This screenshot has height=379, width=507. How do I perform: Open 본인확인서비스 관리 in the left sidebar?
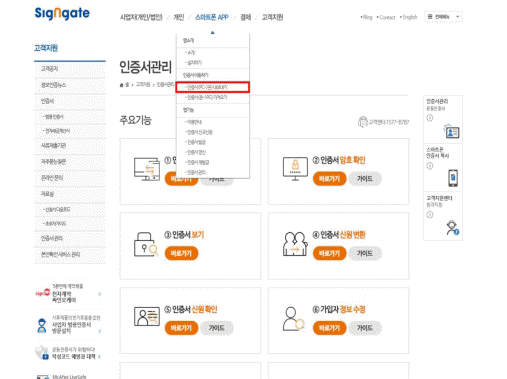[x=70, y=255]
